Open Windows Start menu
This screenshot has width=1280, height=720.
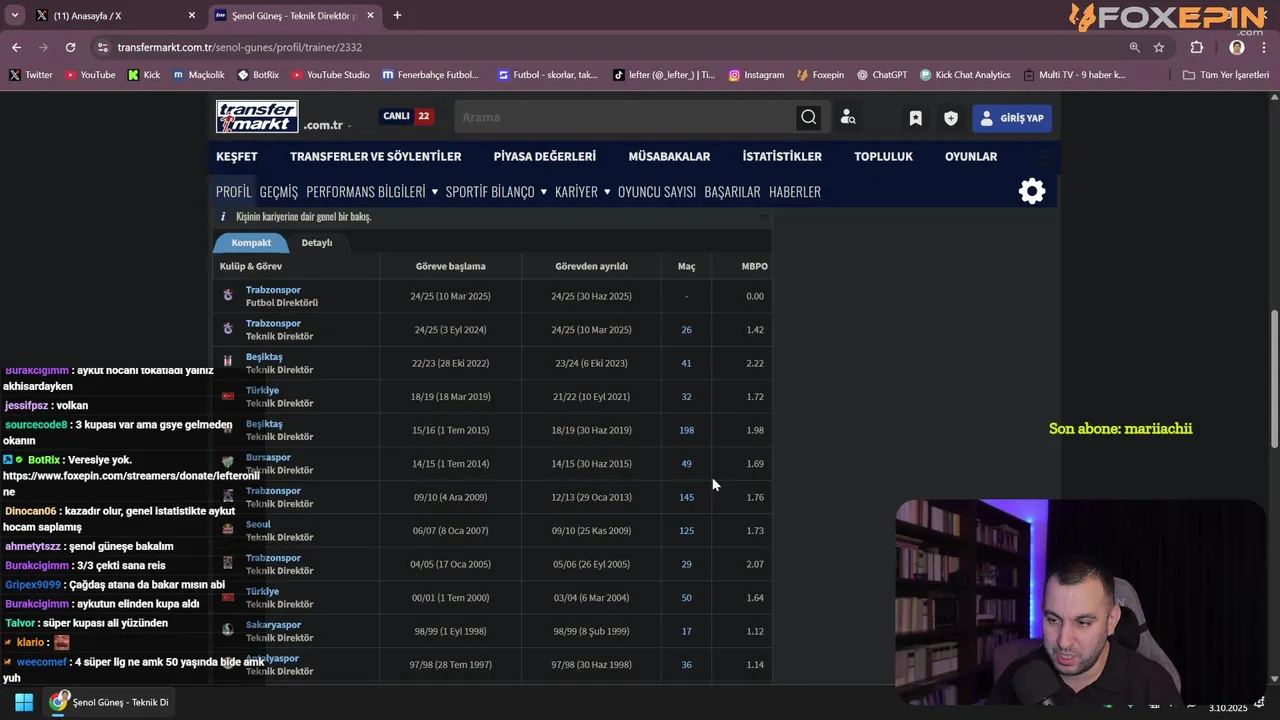(x=24, y=702)
